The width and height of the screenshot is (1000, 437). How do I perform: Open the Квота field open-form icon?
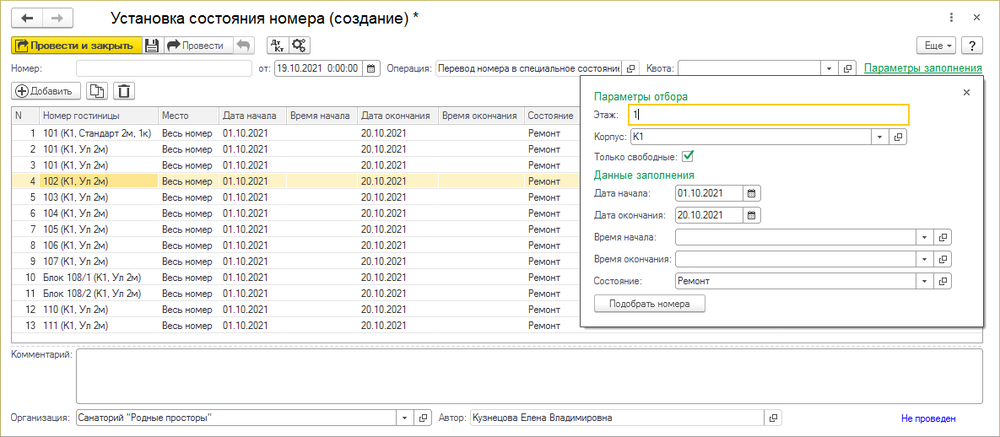[848, 68]
